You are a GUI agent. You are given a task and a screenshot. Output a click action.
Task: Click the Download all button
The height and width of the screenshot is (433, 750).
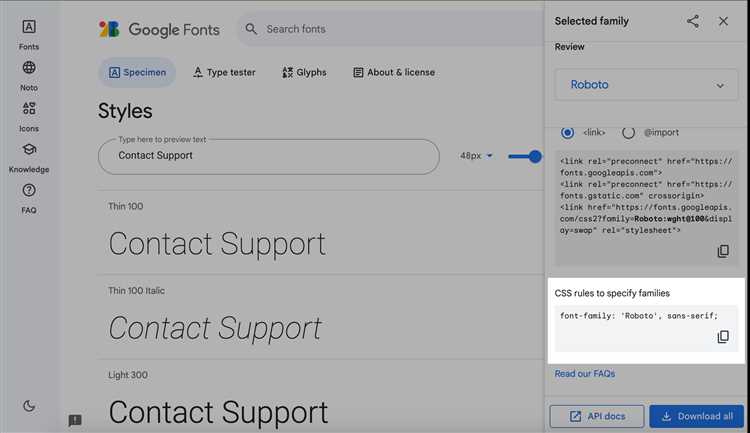[697, 416]
